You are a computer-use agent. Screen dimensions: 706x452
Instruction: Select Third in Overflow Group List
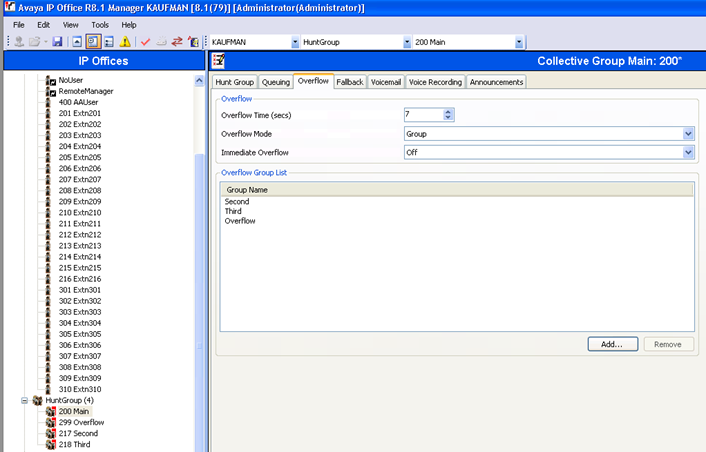(x=233, y=211)
